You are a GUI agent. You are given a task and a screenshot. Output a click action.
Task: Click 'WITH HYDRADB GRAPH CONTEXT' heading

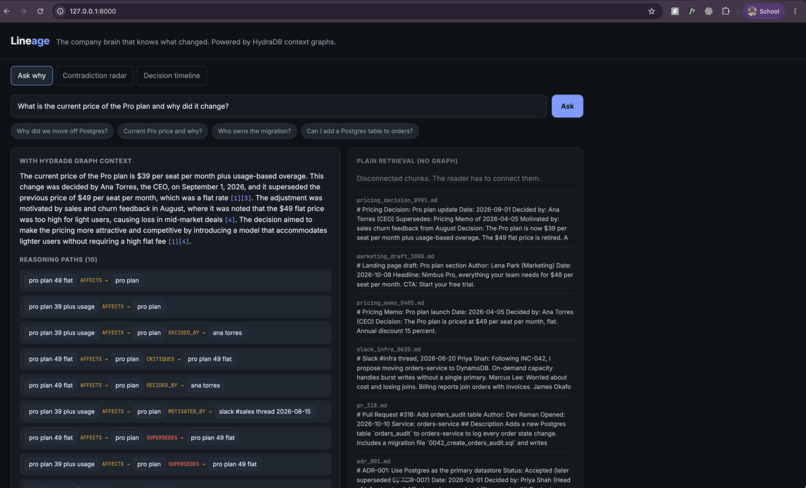pyautogui.click(x=76, y=161)
